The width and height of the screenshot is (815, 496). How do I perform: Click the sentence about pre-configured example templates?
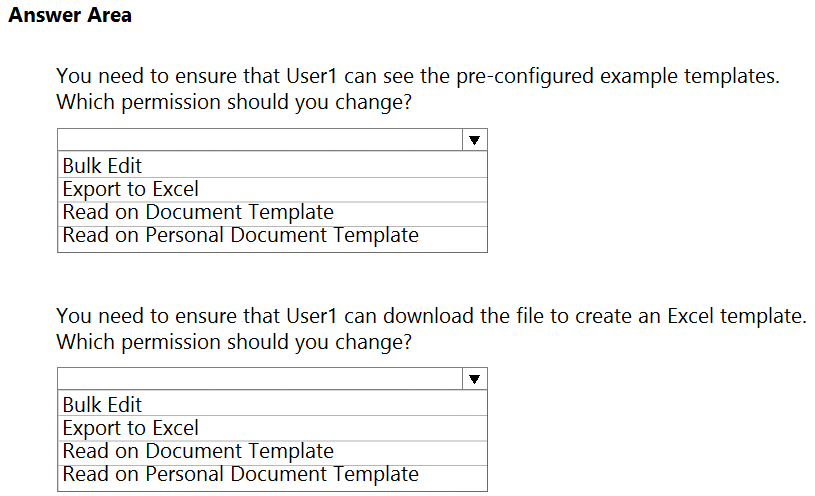pos(418,76)
